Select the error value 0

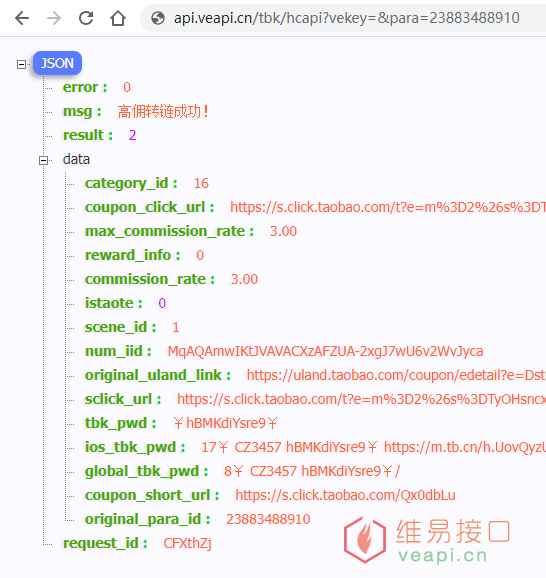tap(127, 87)
